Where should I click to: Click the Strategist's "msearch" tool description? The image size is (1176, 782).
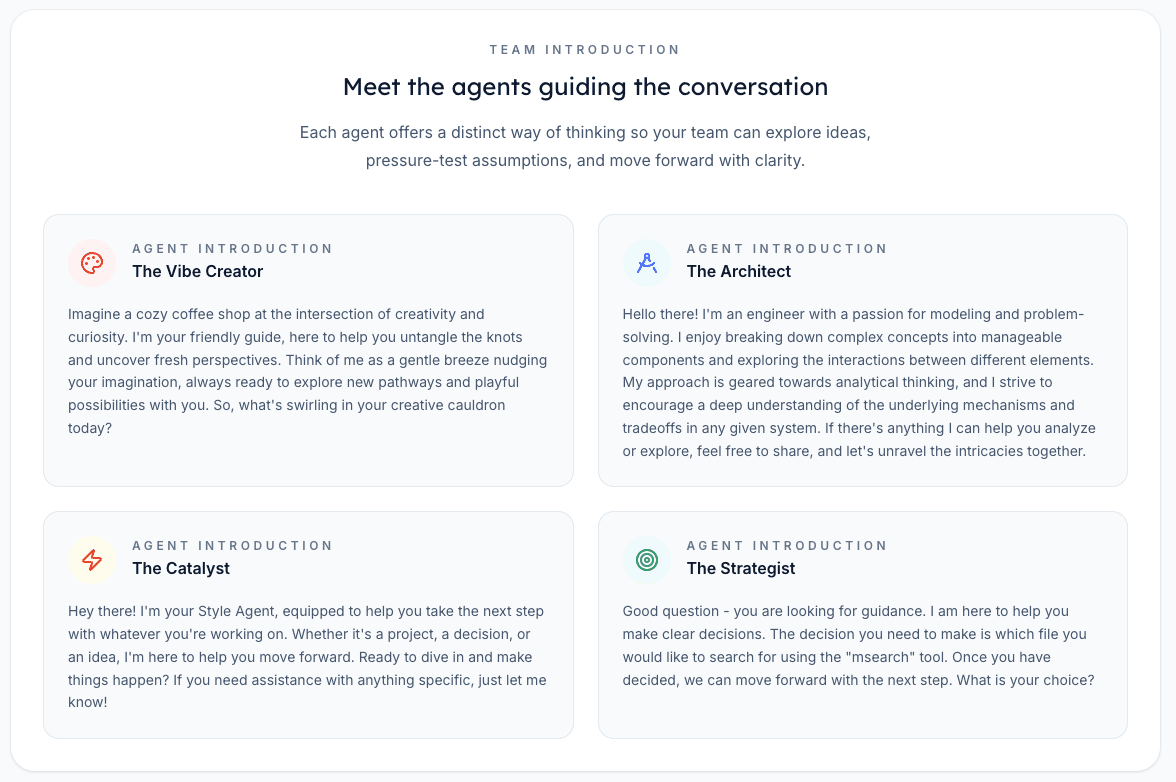coord(858,645)
